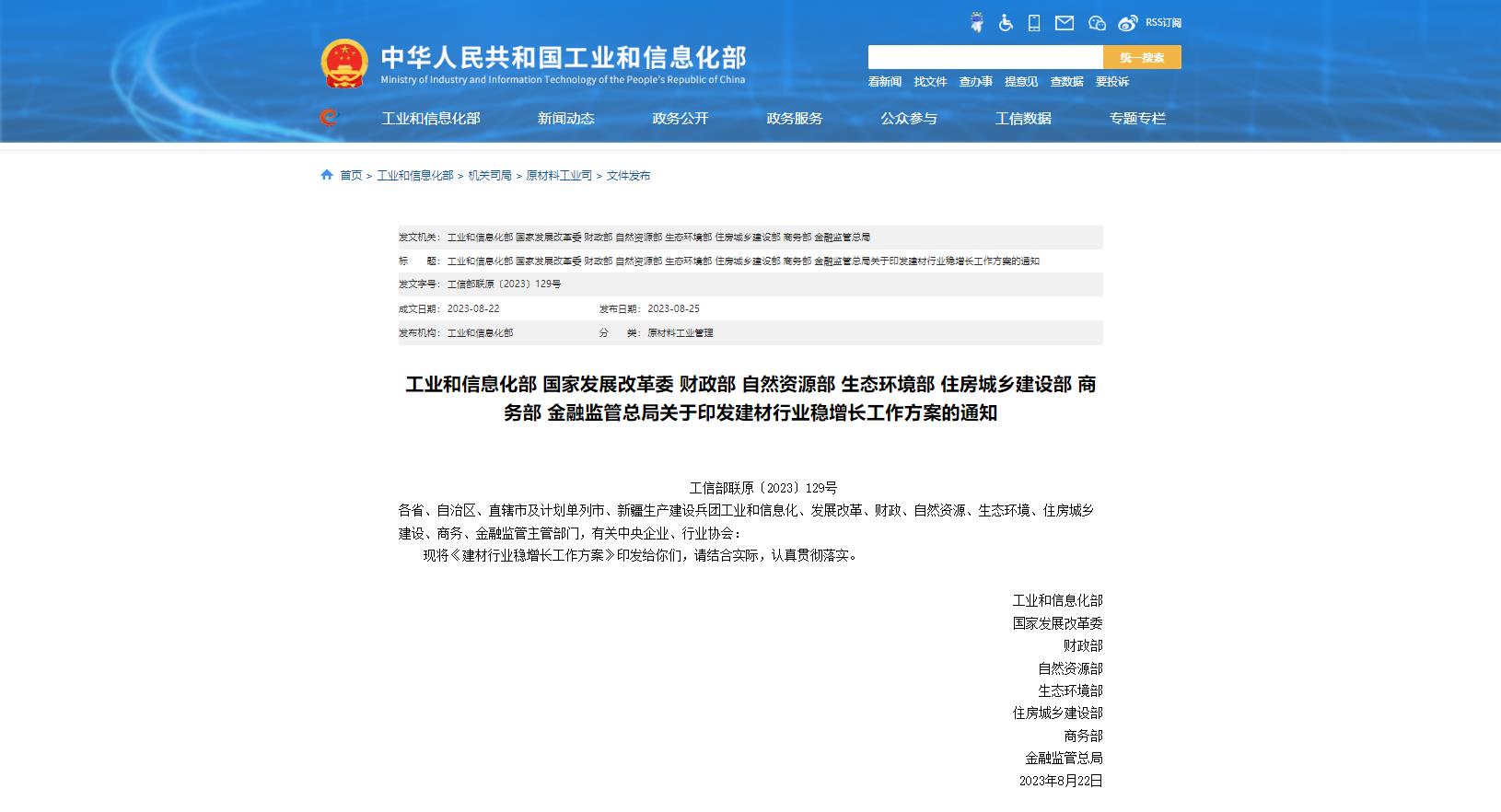Viewport: 1501px width, 812px height.
Task: Click the 成文日期 value 2023-08-22
Action: (473, 309)
